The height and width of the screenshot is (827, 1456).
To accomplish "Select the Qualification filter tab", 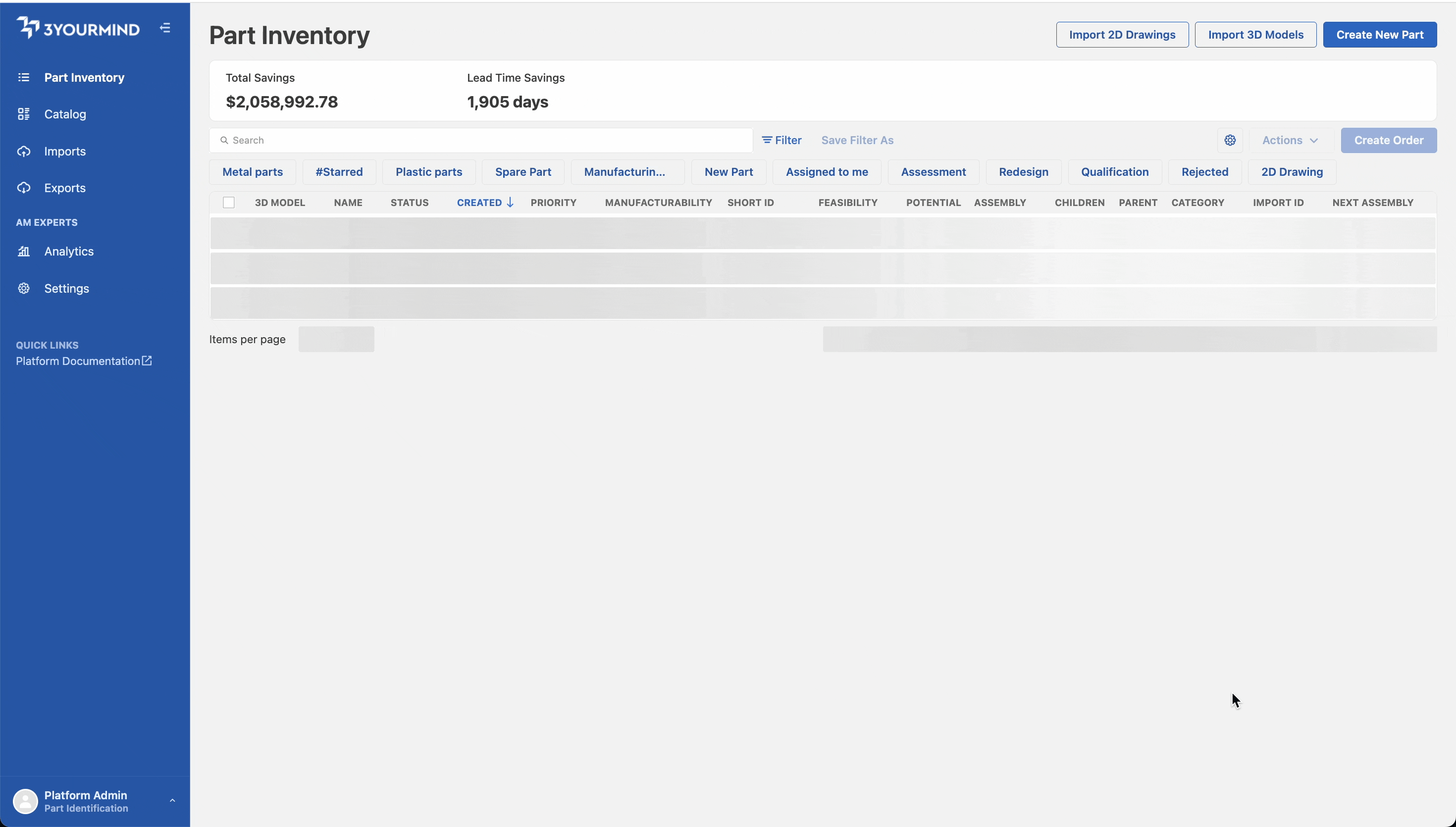I will 1114,172.
